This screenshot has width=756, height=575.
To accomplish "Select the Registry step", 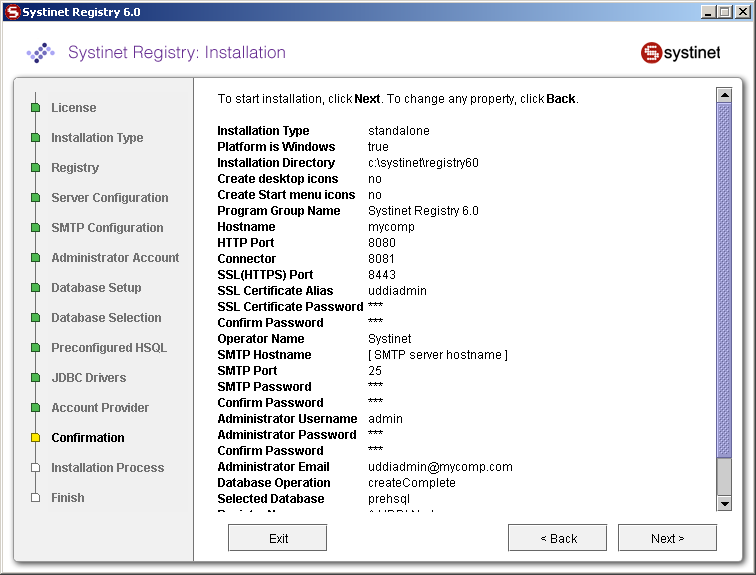I will [x=75, y=167].
